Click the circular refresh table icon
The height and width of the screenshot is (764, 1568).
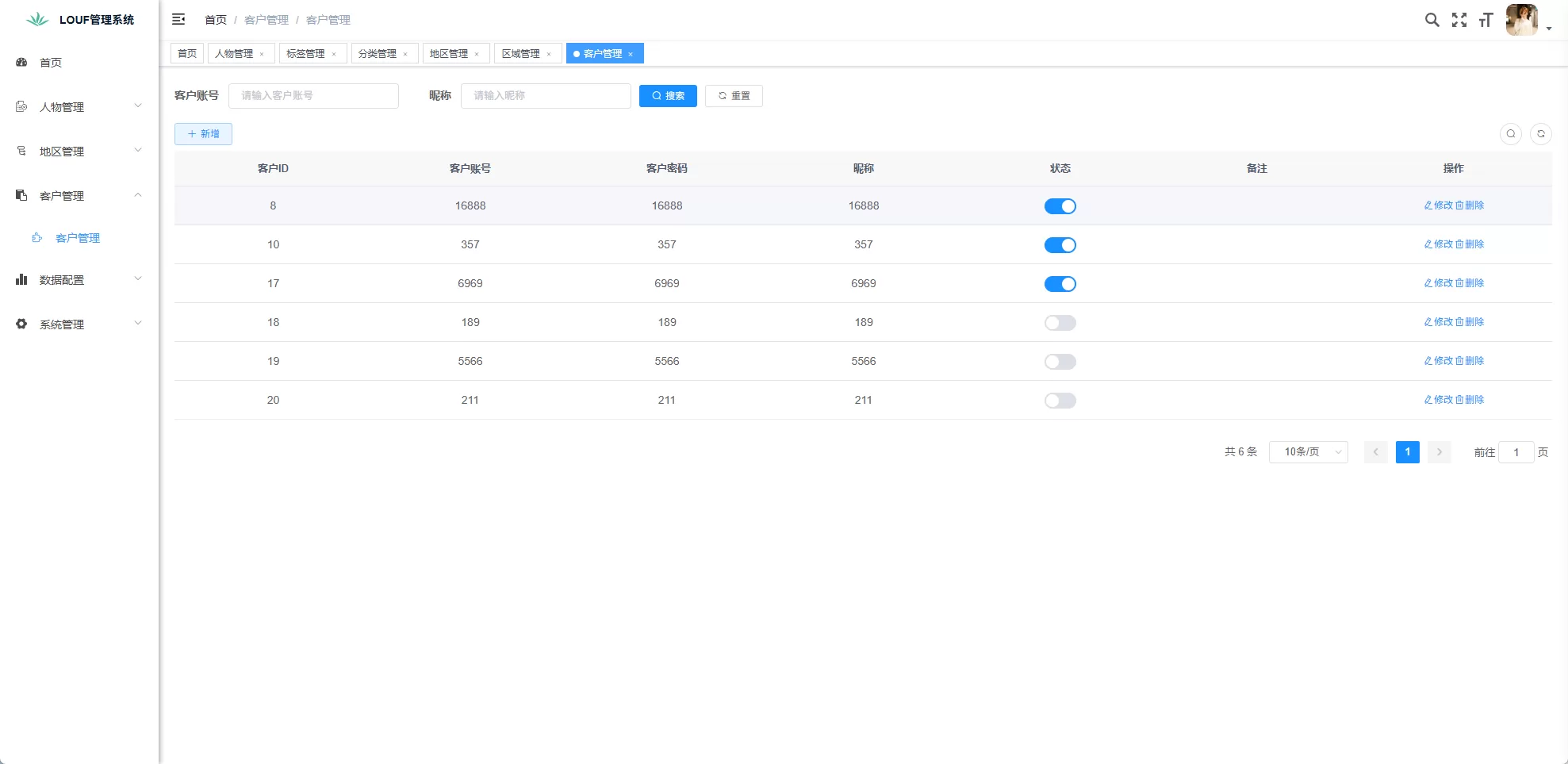[x=1540, y=134]
